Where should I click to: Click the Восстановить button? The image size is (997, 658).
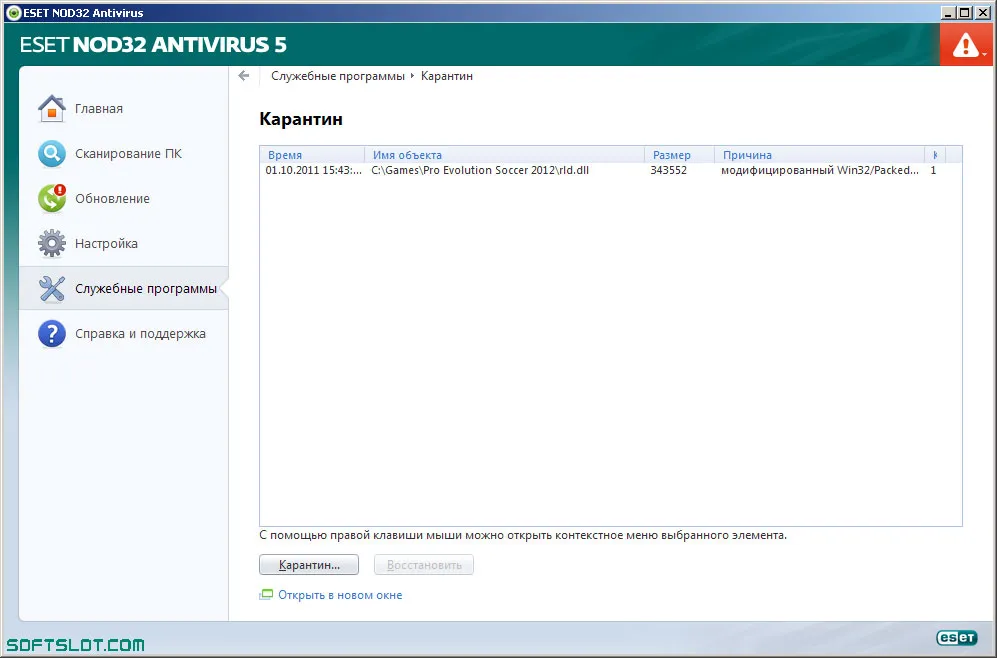pos(424,565)
